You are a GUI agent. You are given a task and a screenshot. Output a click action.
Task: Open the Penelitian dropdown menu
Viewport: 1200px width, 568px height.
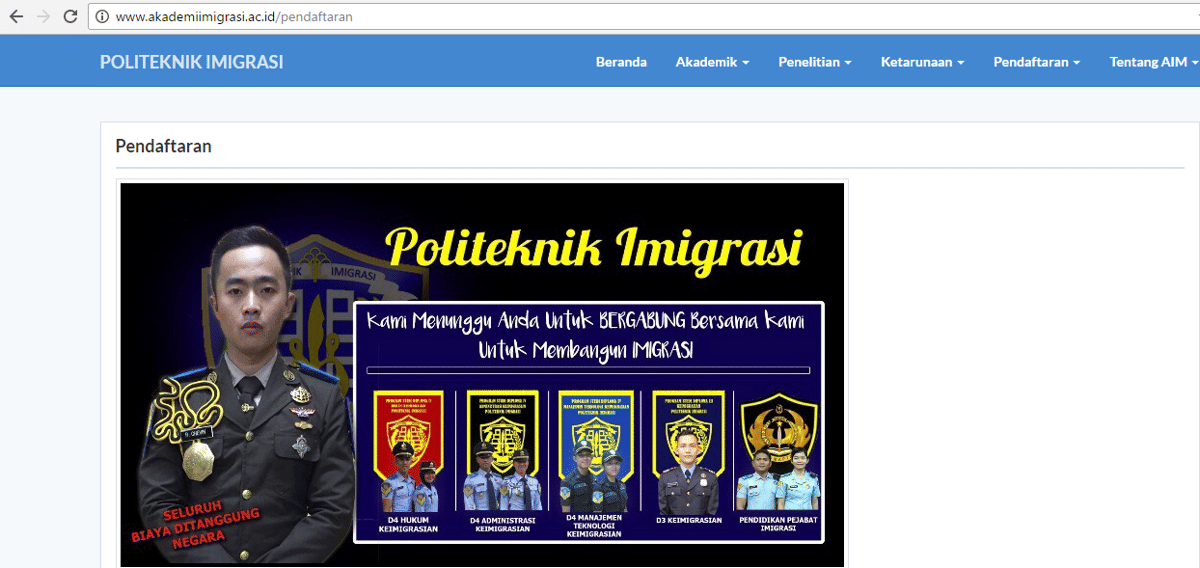coord(815,62)
